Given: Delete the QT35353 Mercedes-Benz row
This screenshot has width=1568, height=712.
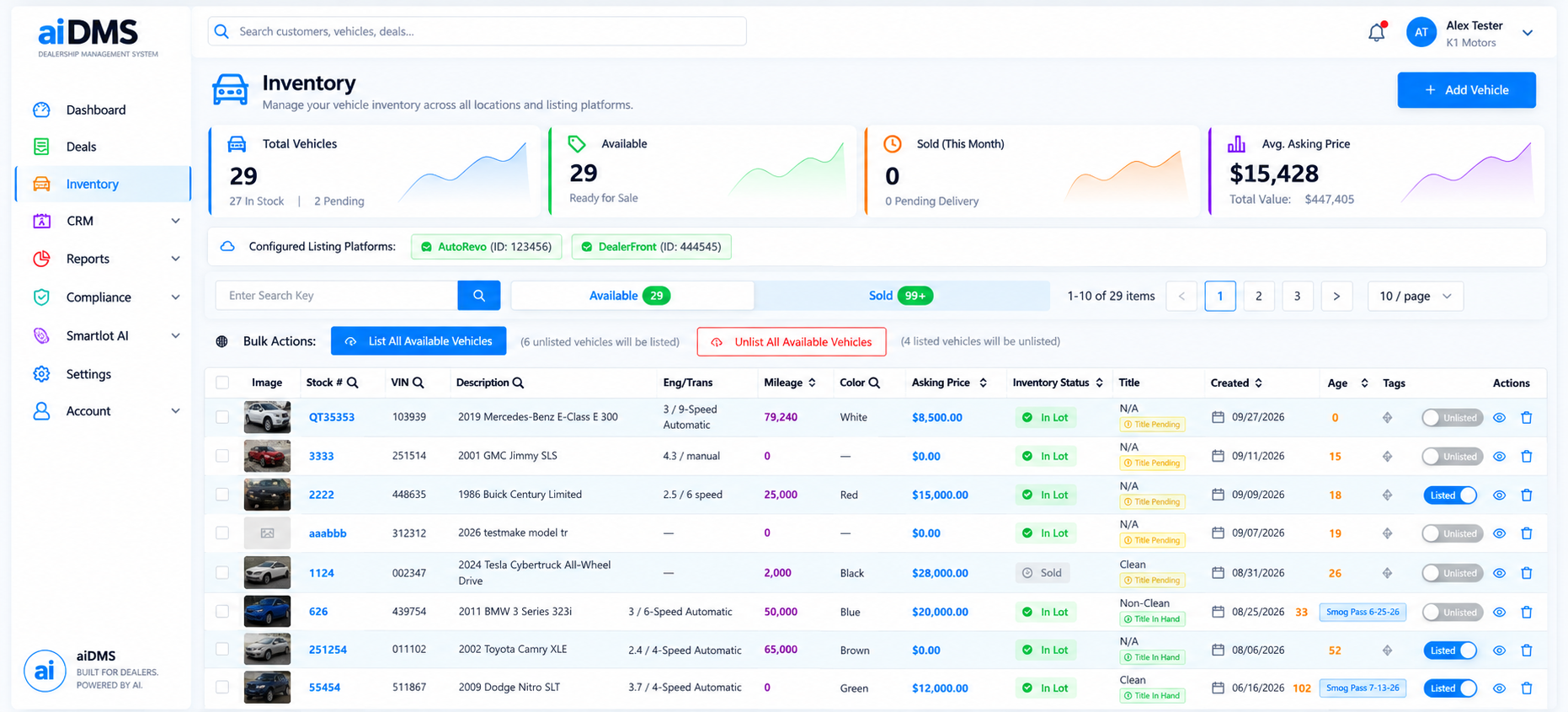Looking at the screenshot, I should pyautogui.click(x=1527, y=417).
